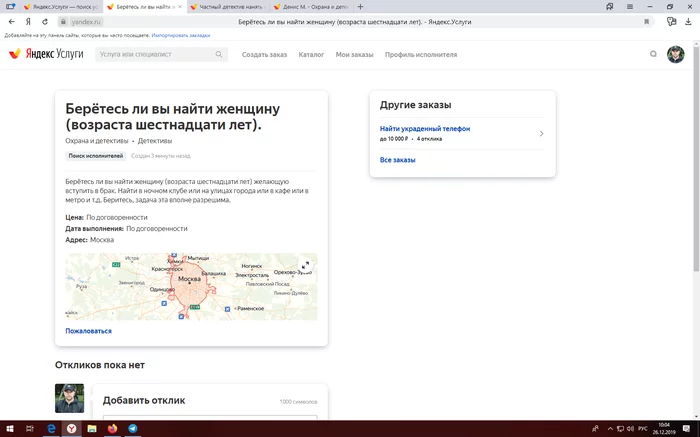Launch Firefox from the taskbar
The image size is (700, 437).
pos(112,429)
